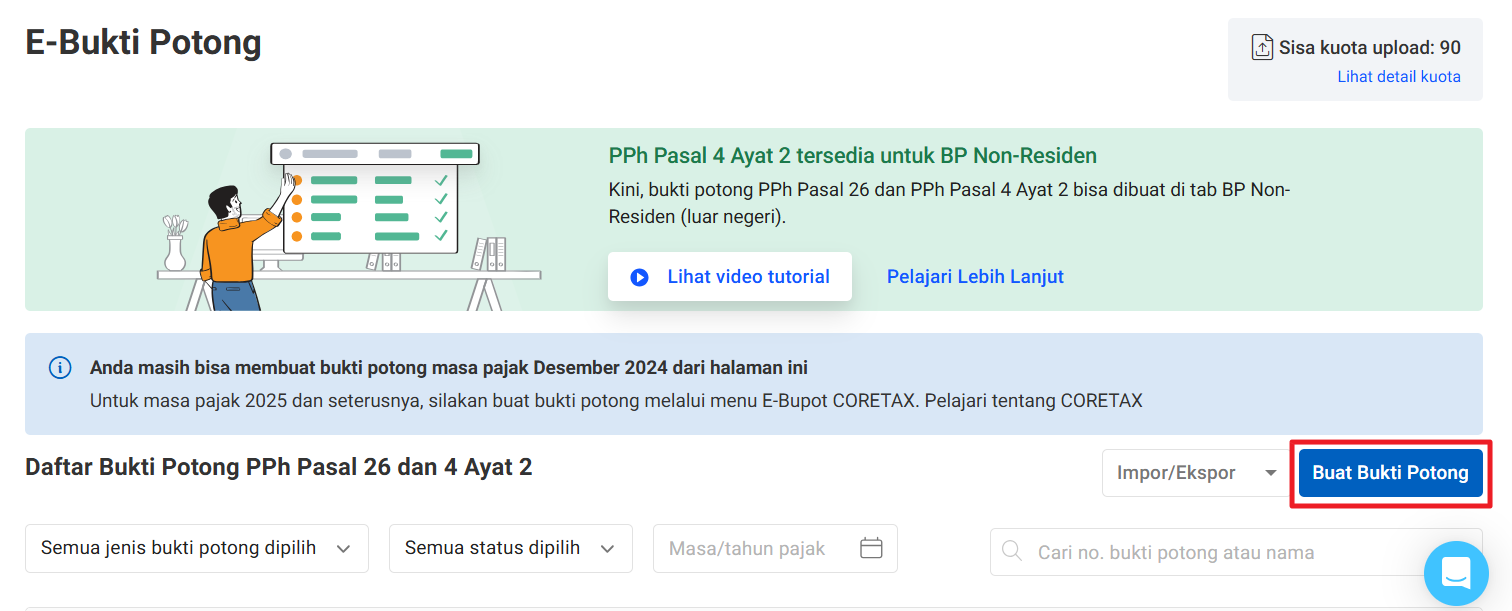Open the Lihat detail kuota link
This screenshot has height=611, width=1512.
pos(1398,77)
